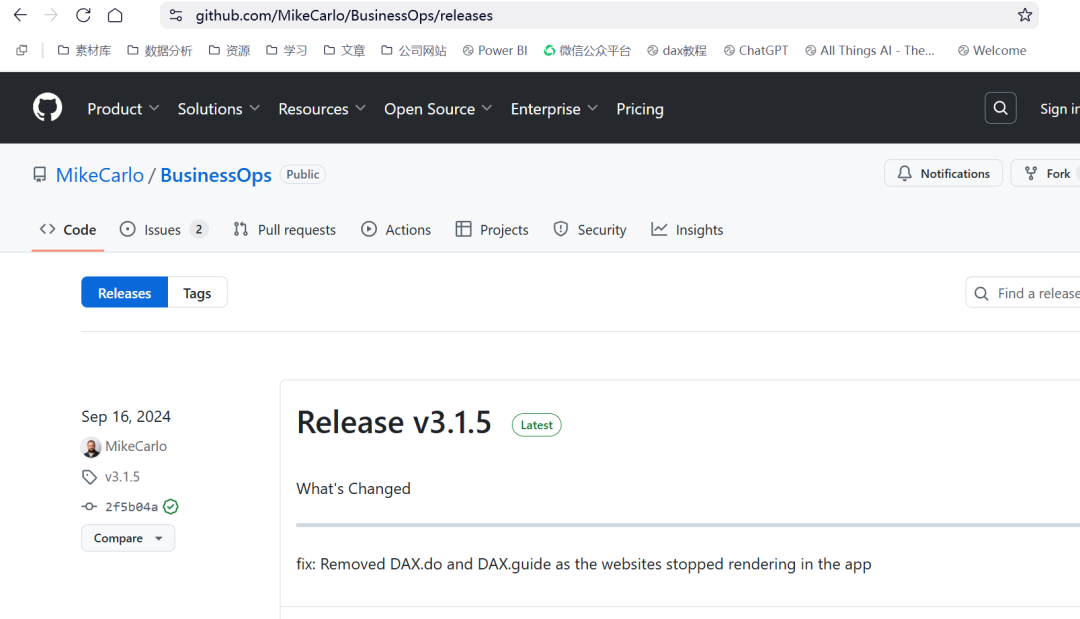The height and width of the screenshot is (619, 1080).
Task: Open the Projects tab
Action: tap(492, 230)
